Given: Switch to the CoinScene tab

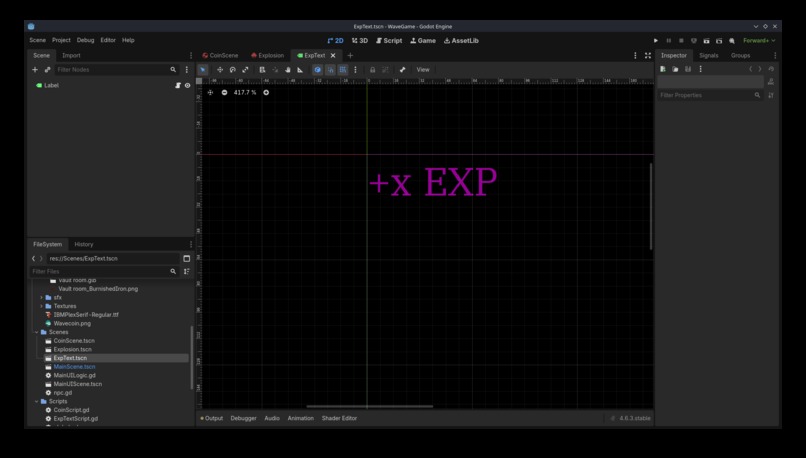Looking at the screenshot, I should (x=220, y=56).
